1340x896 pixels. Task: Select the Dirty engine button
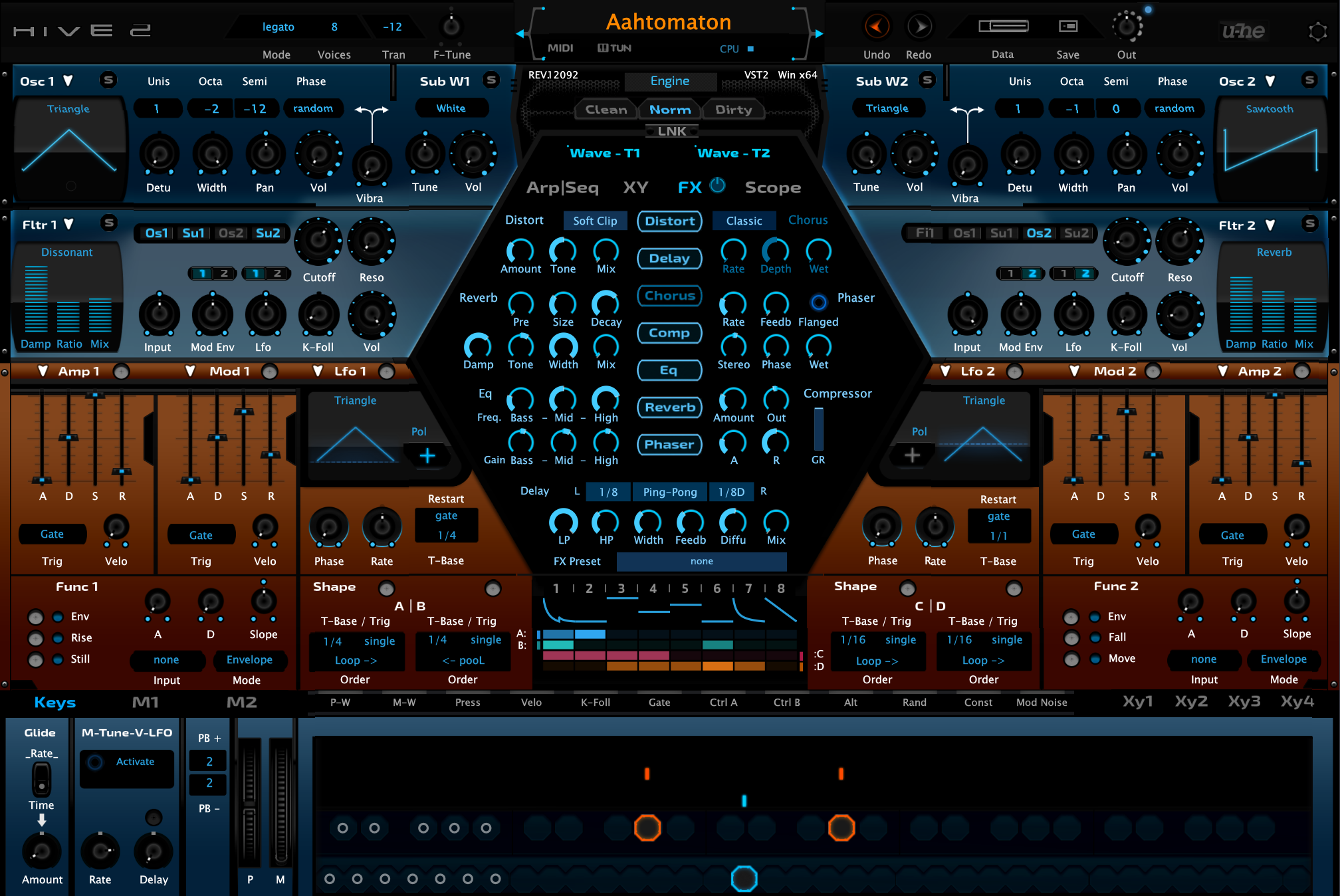tap(734, 110)
